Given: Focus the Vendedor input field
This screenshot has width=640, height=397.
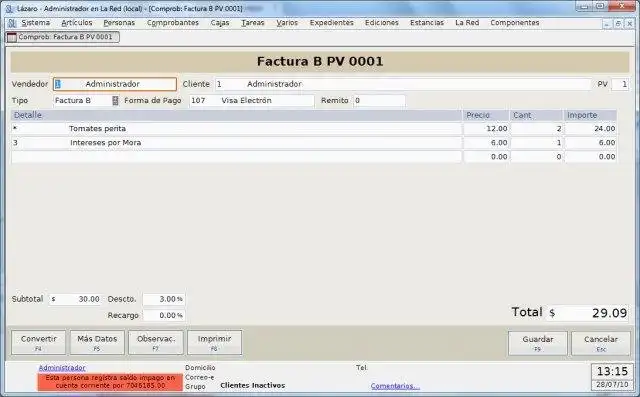Looking at the screenshot, I should coord(115,84).
